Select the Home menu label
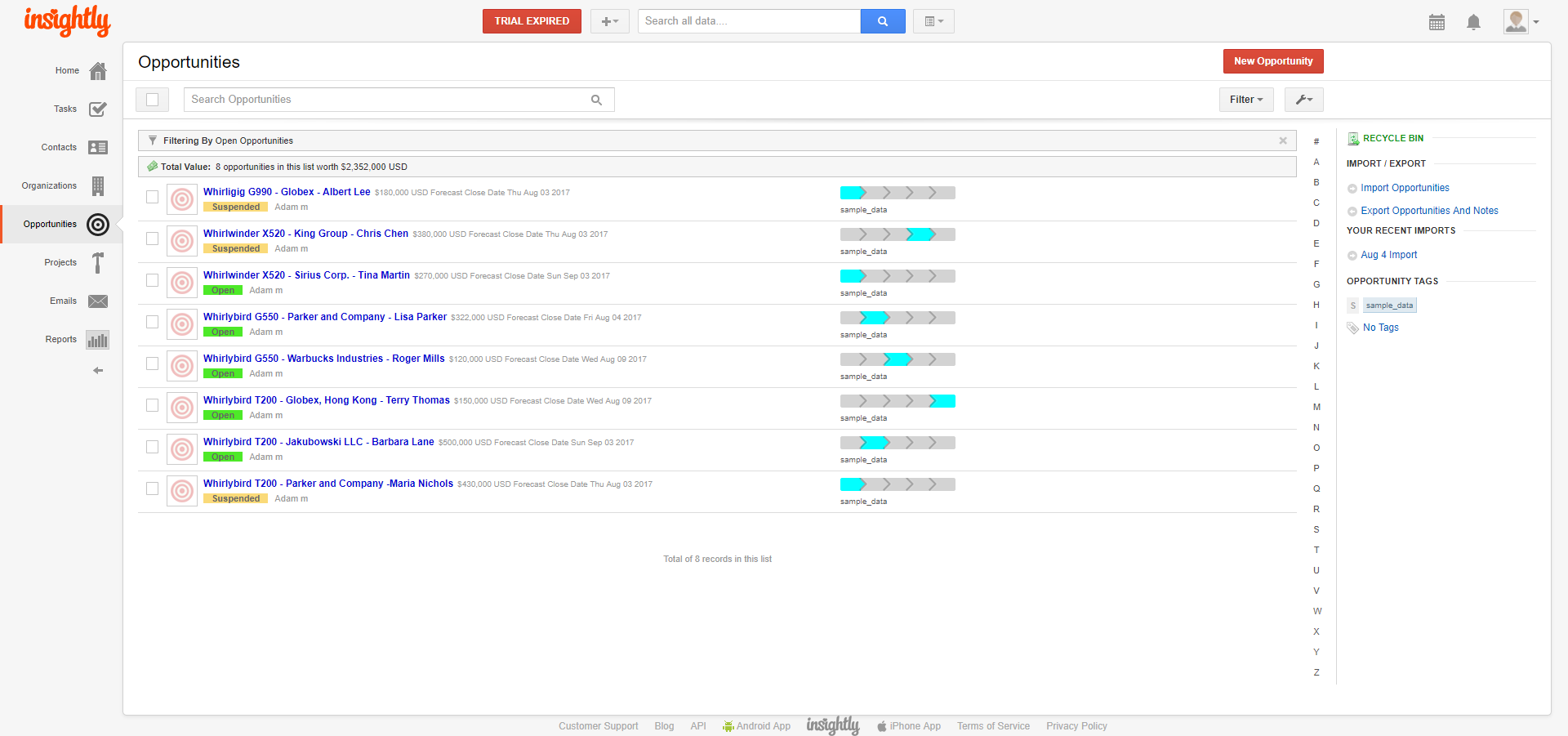Viewport: 1568px width, 736px height. [67, 71]
